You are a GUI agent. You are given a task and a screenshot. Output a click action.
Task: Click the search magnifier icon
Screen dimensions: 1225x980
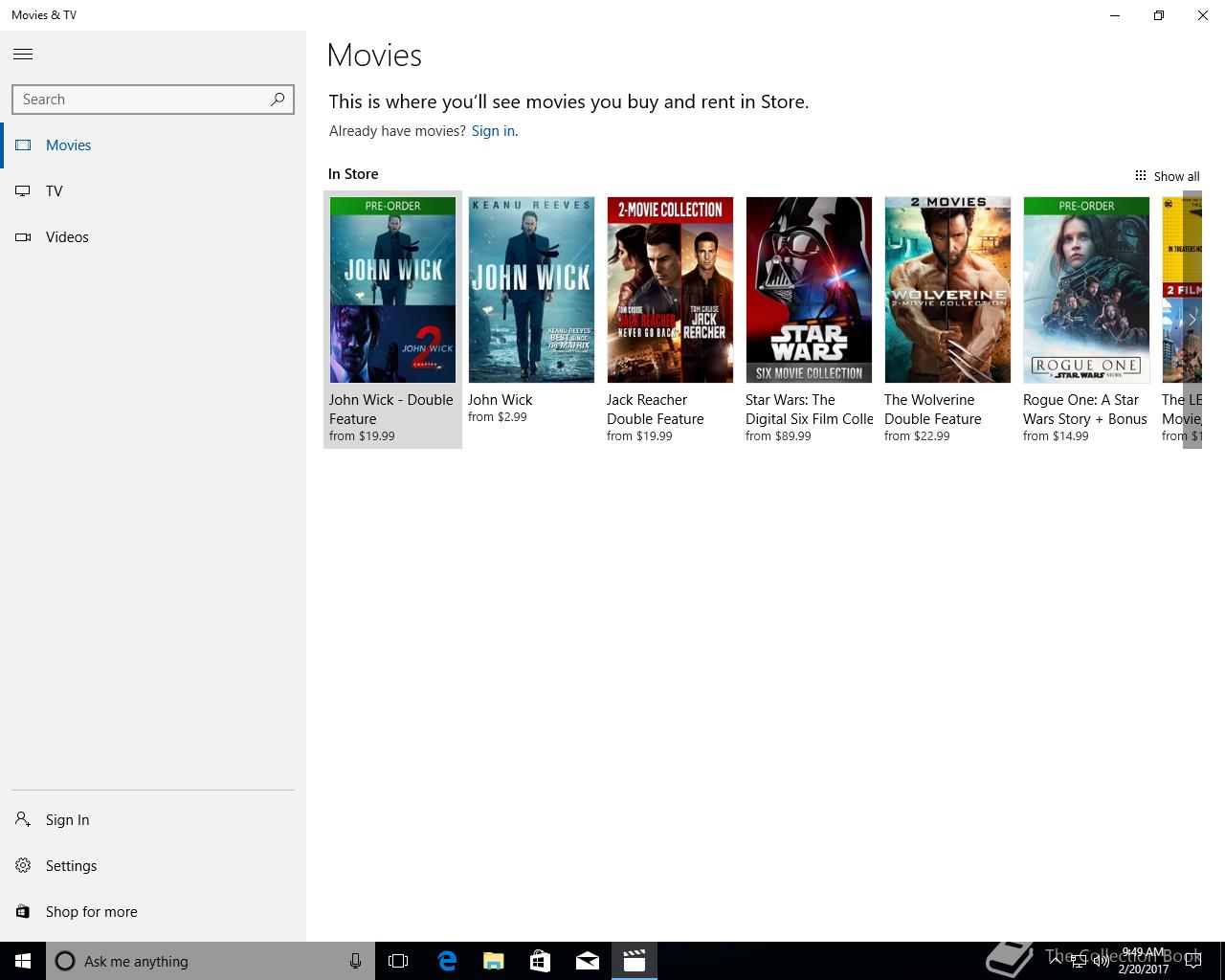[x=278, y=99]
